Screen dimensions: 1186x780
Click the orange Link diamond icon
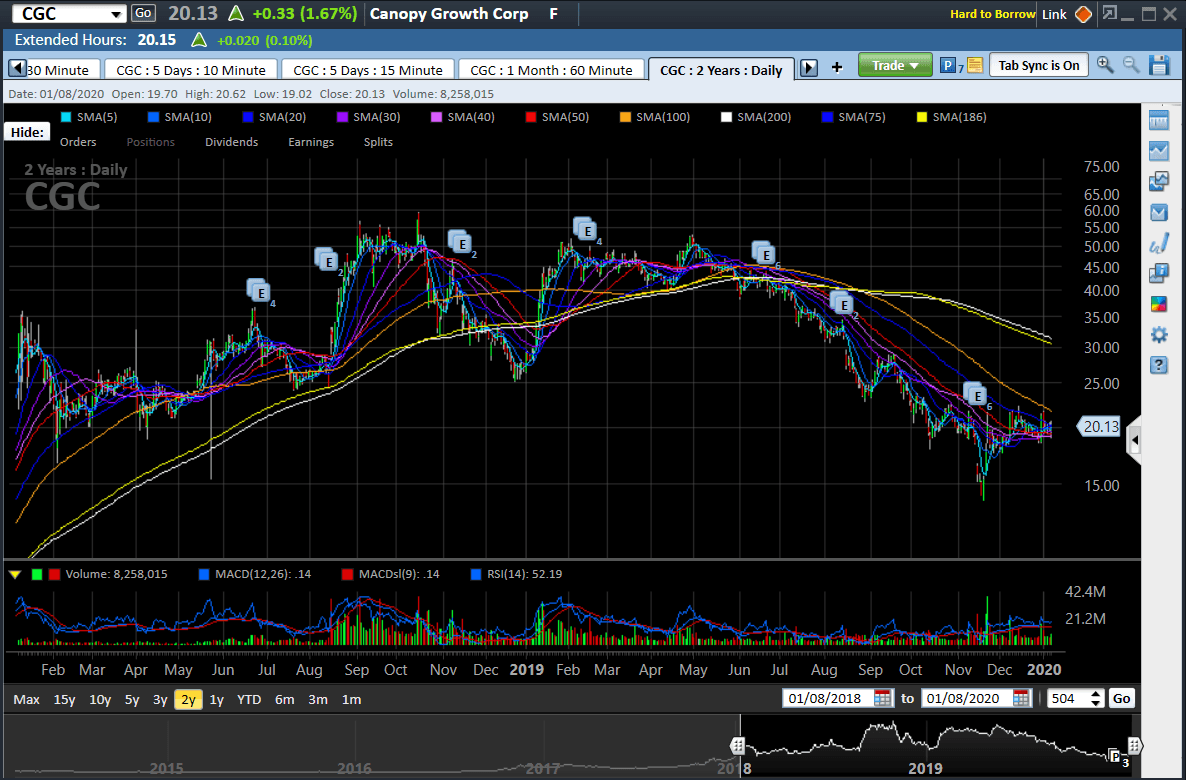[1083, 14]
